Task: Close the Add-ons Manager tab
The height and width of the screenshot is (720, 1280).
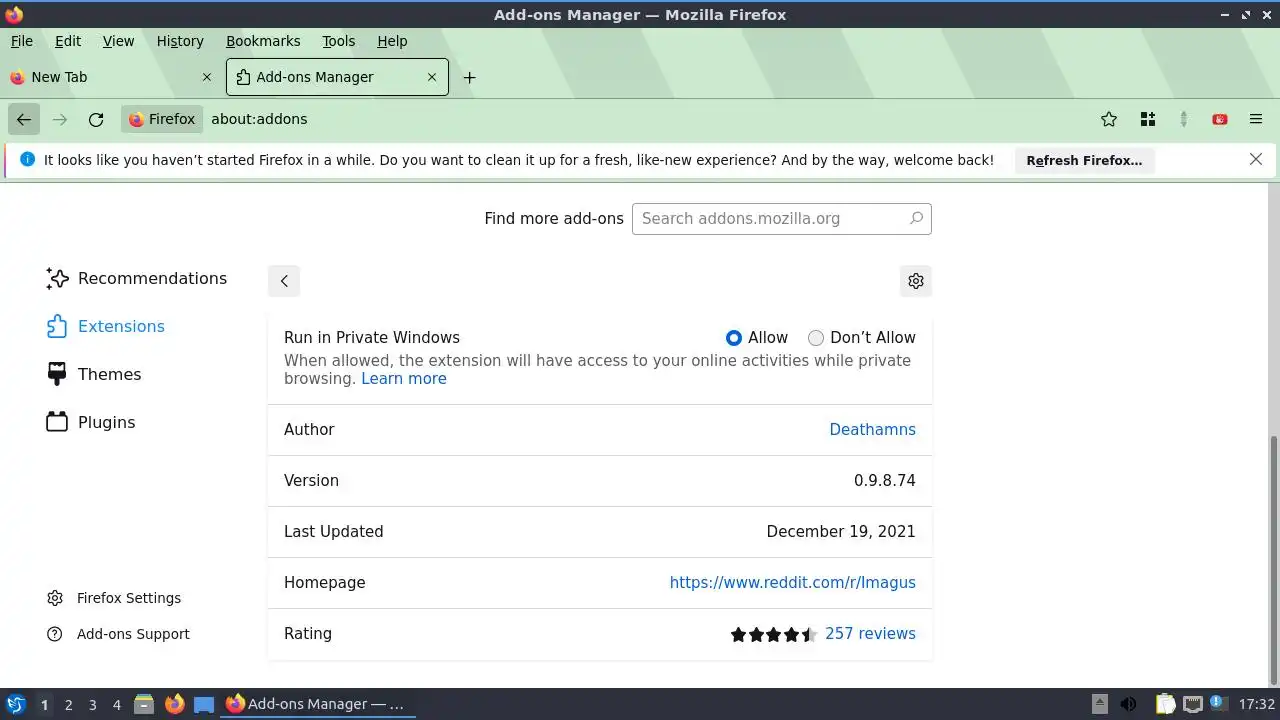Action: coord(432,77)
